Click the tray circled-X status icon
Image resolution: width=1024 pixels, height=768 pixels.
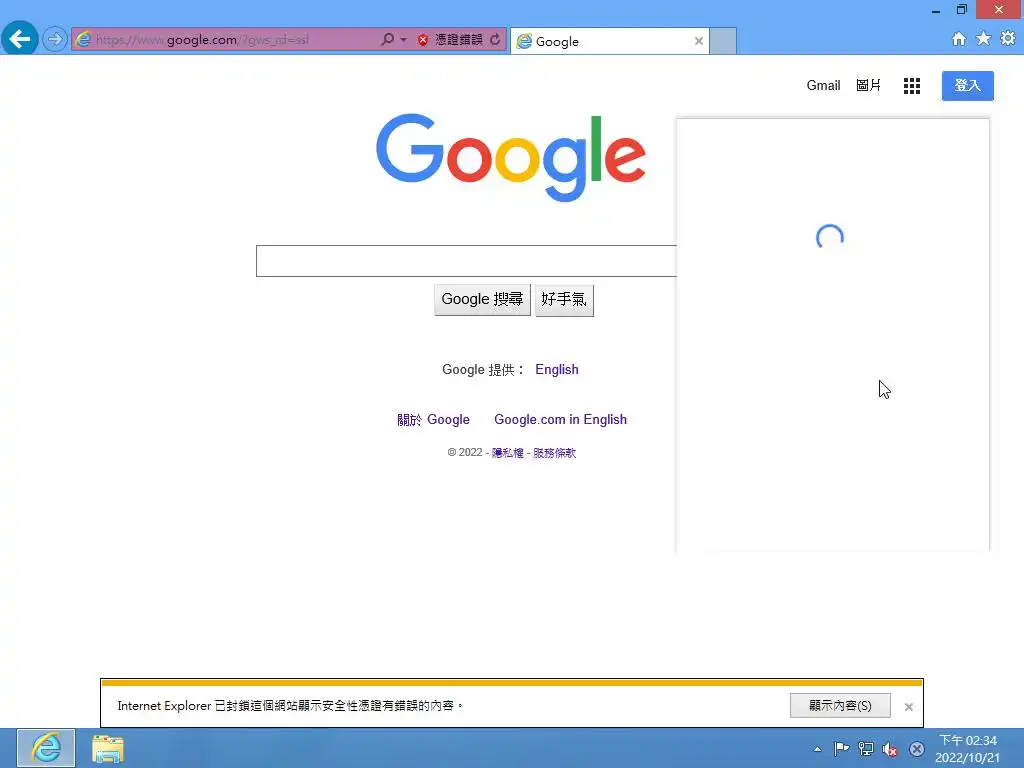pos(917,749)
